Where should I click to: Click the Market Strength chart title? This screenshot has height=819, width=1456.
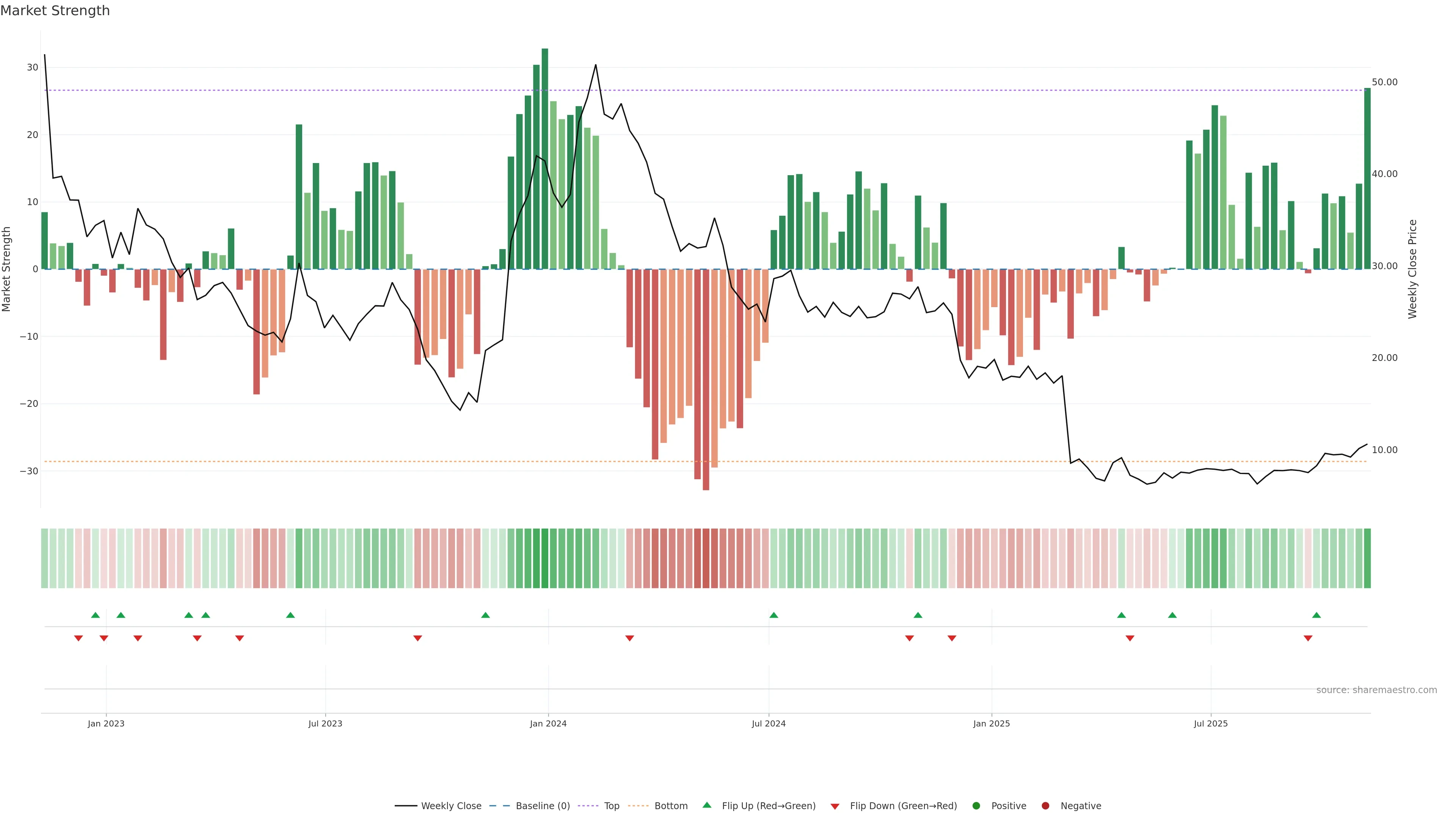tap(55, 11)
